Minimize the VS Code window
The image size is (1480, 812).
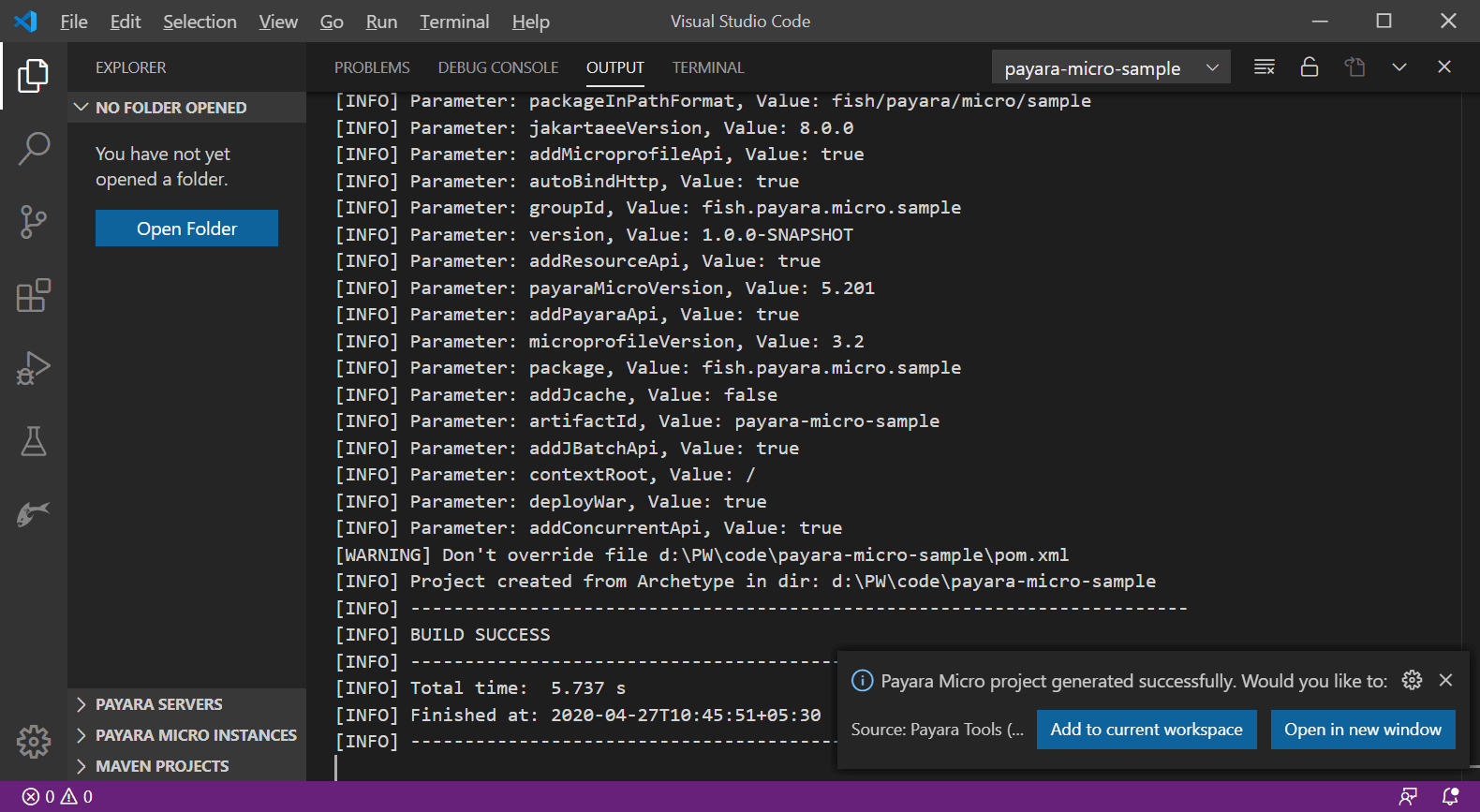click(x=1320, y=21)
